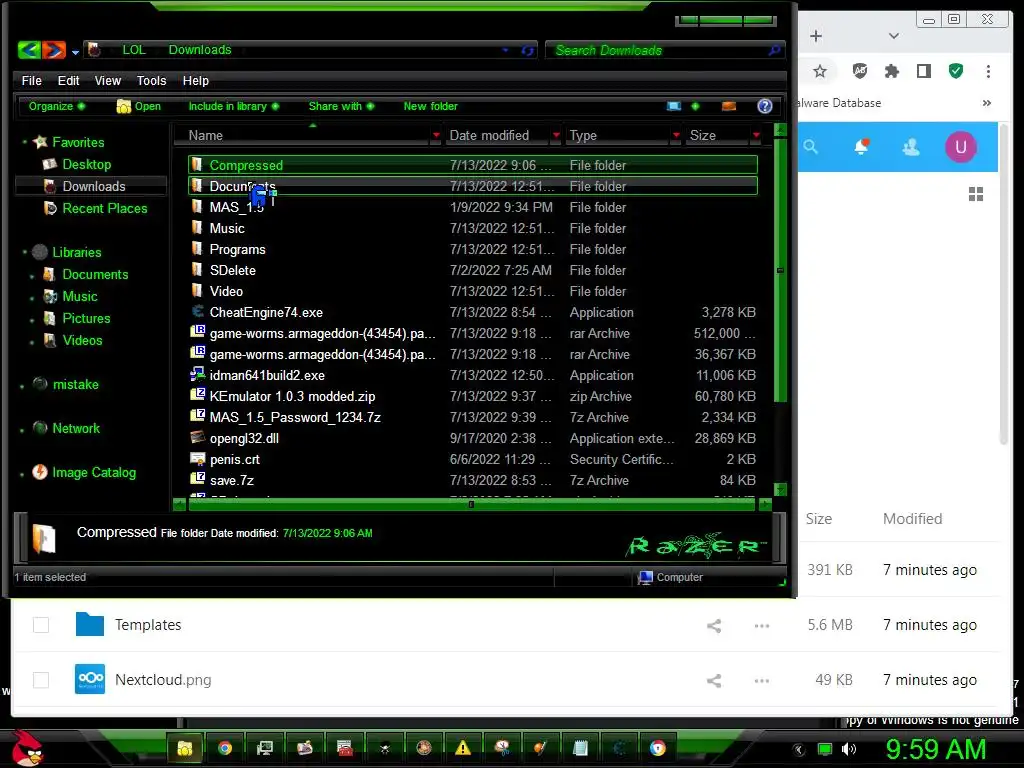Viewport: 1024px width, 768px height.
Task: Click the Open toolbar button
Action: (138, 106)
